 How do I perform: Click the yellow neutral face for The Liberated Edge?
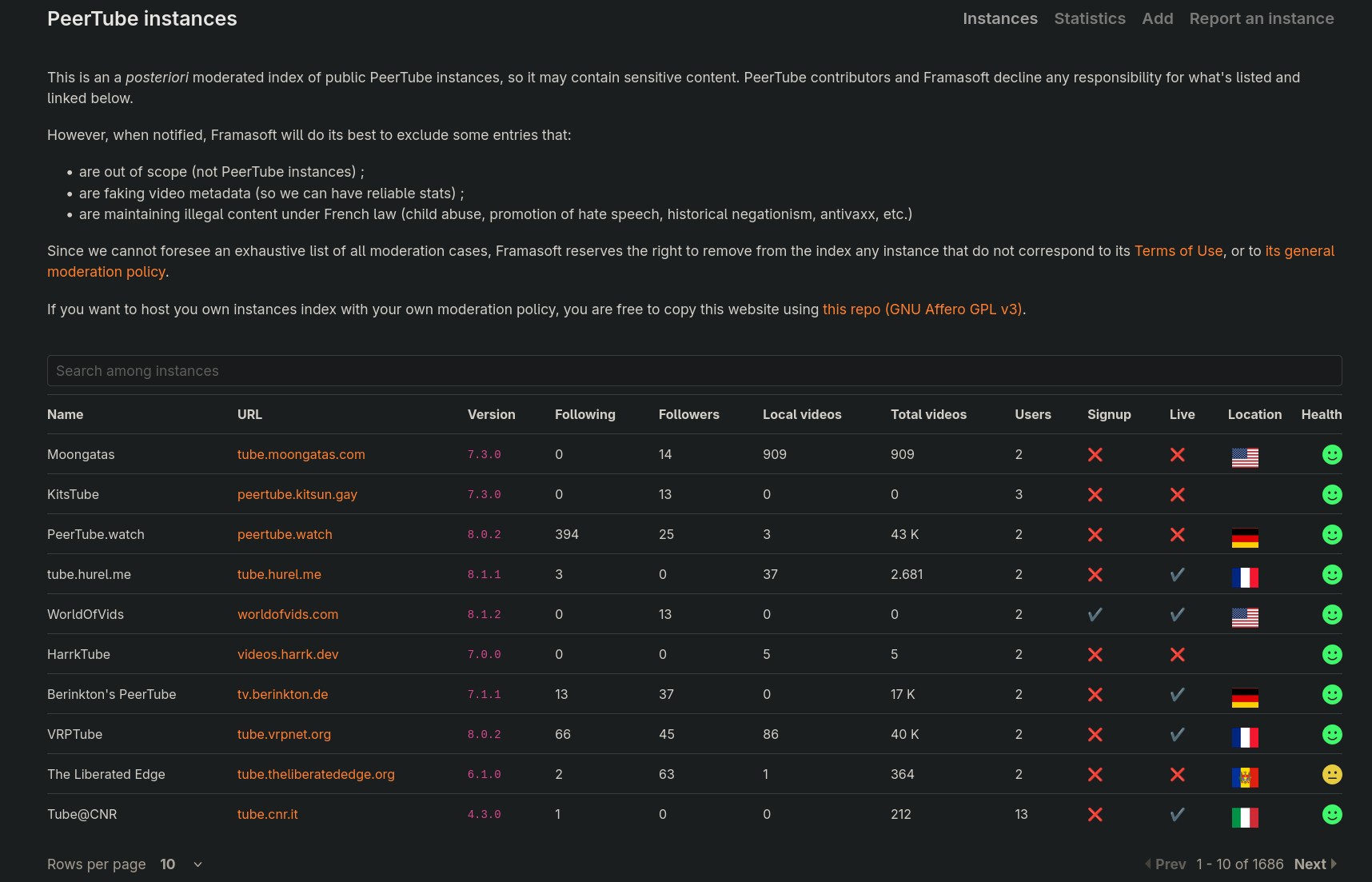(x=1331, y=774)
